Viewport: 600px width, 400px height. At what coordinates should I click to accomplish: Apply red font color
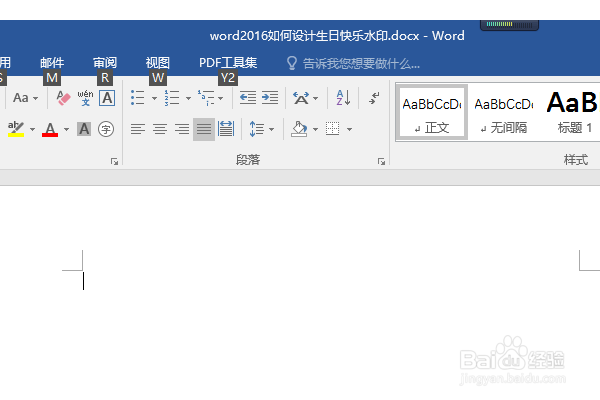click(50, 129)
